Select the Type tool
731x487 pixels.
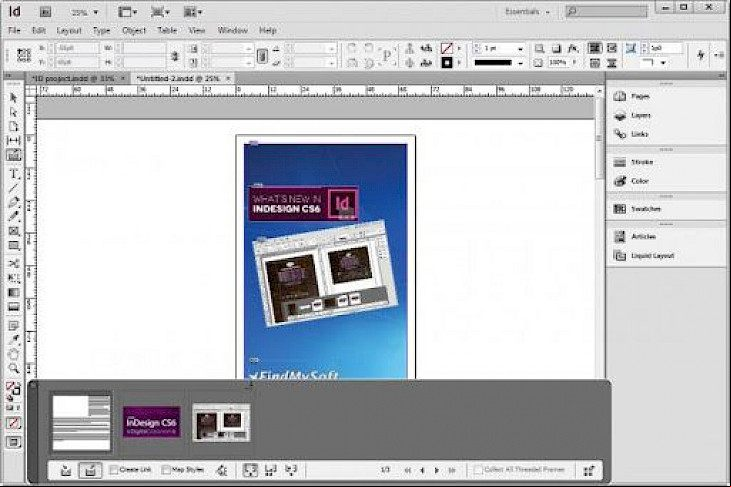[x=14, y=174]
